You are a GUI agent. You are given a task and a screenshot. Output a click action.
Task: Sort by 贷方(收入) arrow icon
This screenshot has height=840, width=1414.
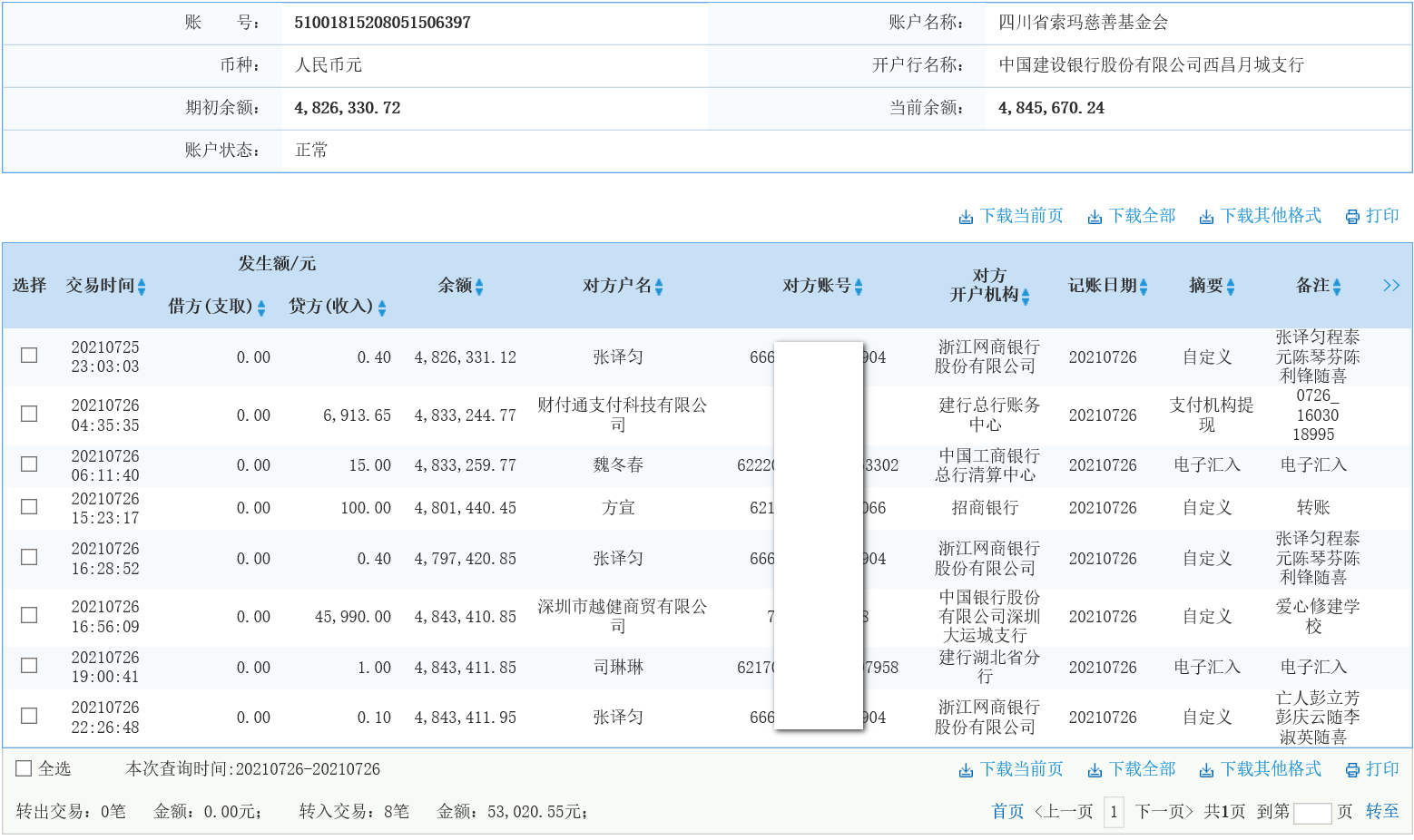click(382, 308)
